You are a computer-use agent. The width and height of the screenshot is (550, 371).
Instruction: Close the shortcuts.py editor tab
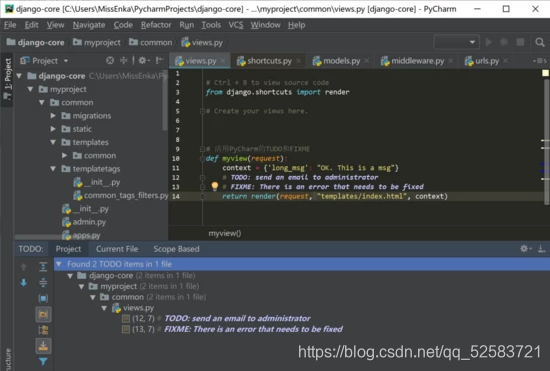[x=299, y=61]
